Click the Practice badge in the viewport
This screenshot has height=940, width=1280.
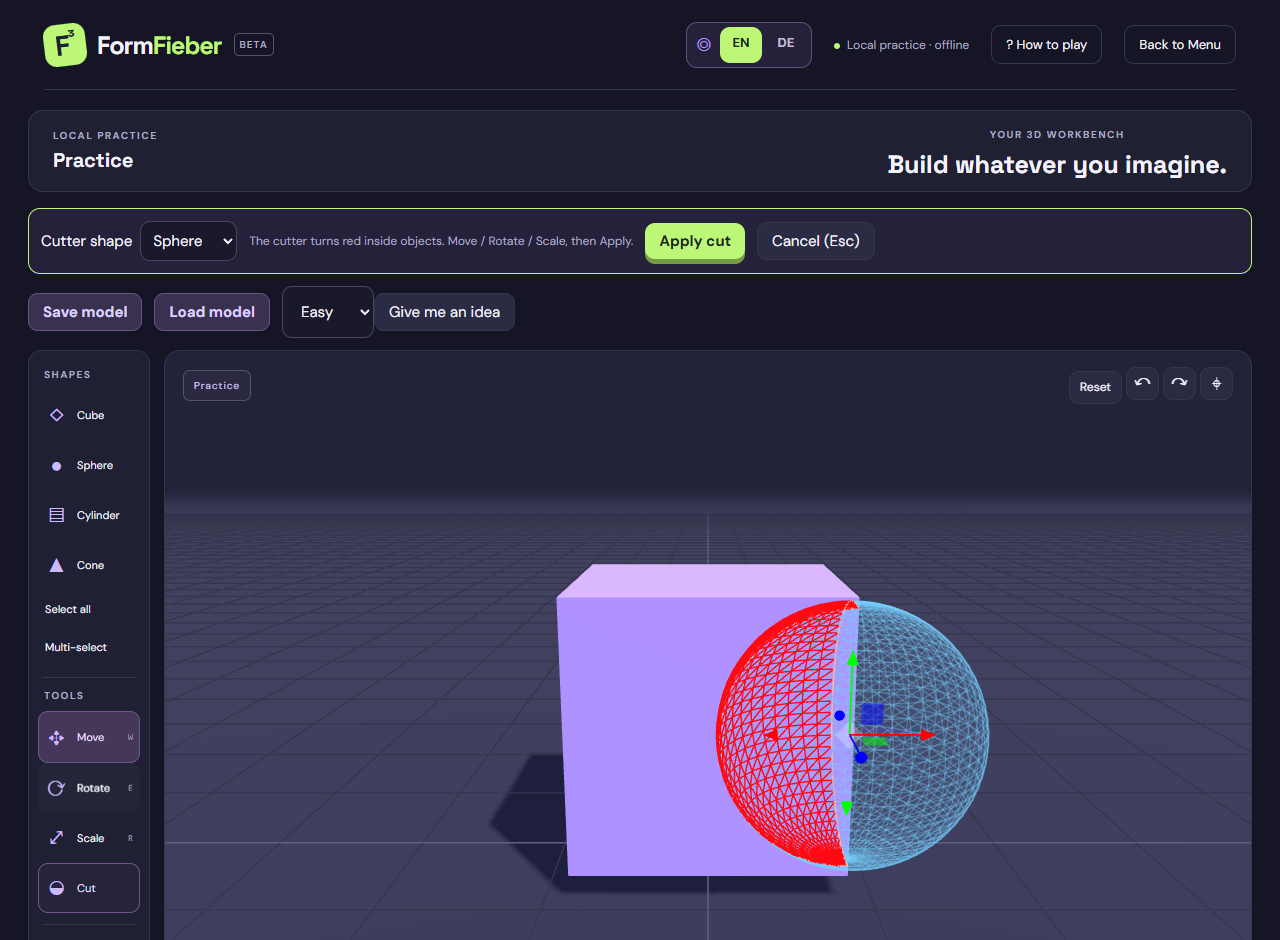(217, 385)
